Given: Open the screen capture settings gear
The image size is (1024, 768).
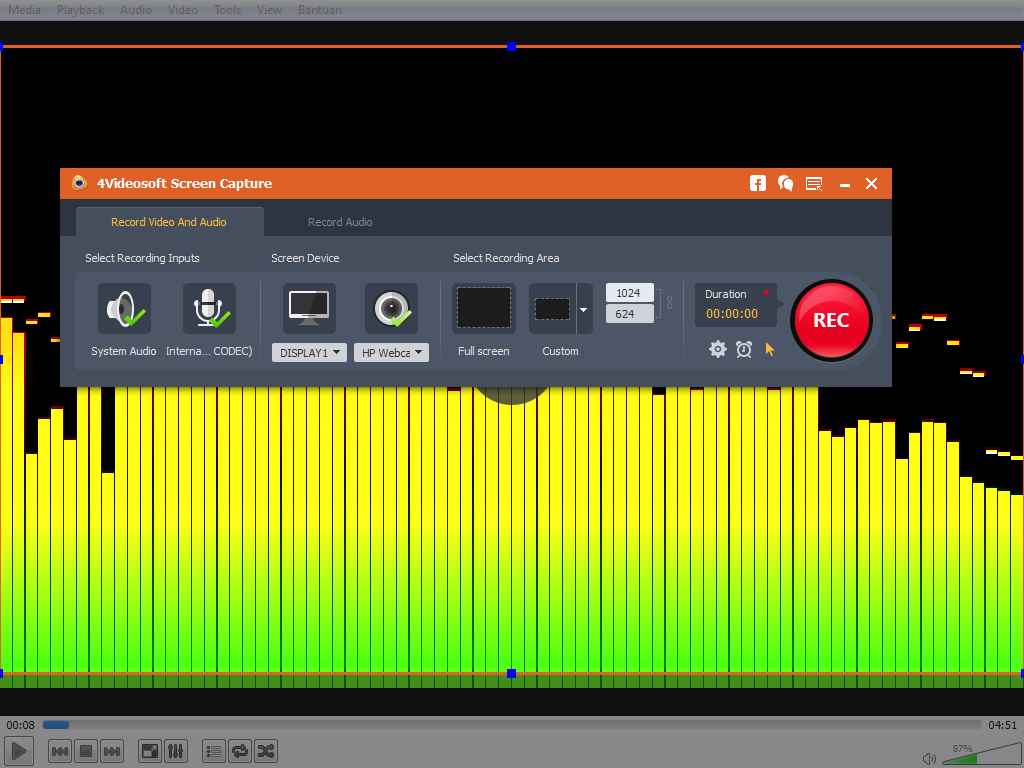Looking at the screenshot, I should click(717, 349).
